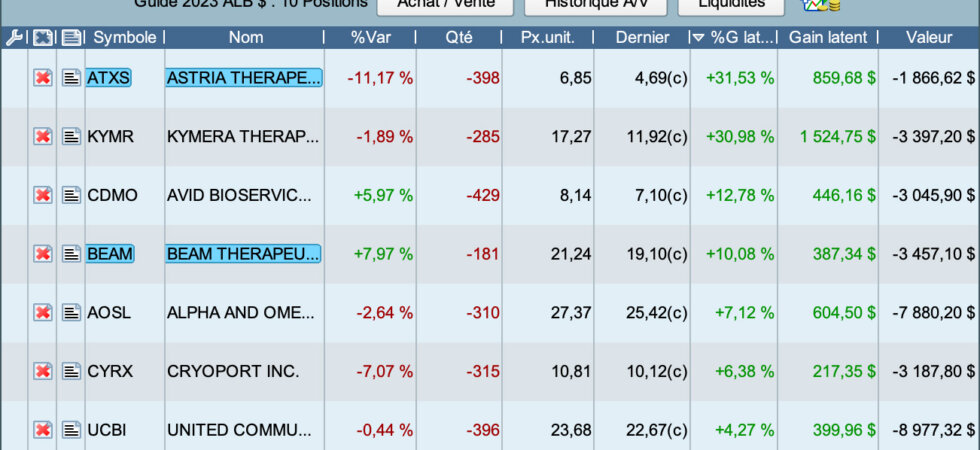Open the KYMR row note icon

71,136
